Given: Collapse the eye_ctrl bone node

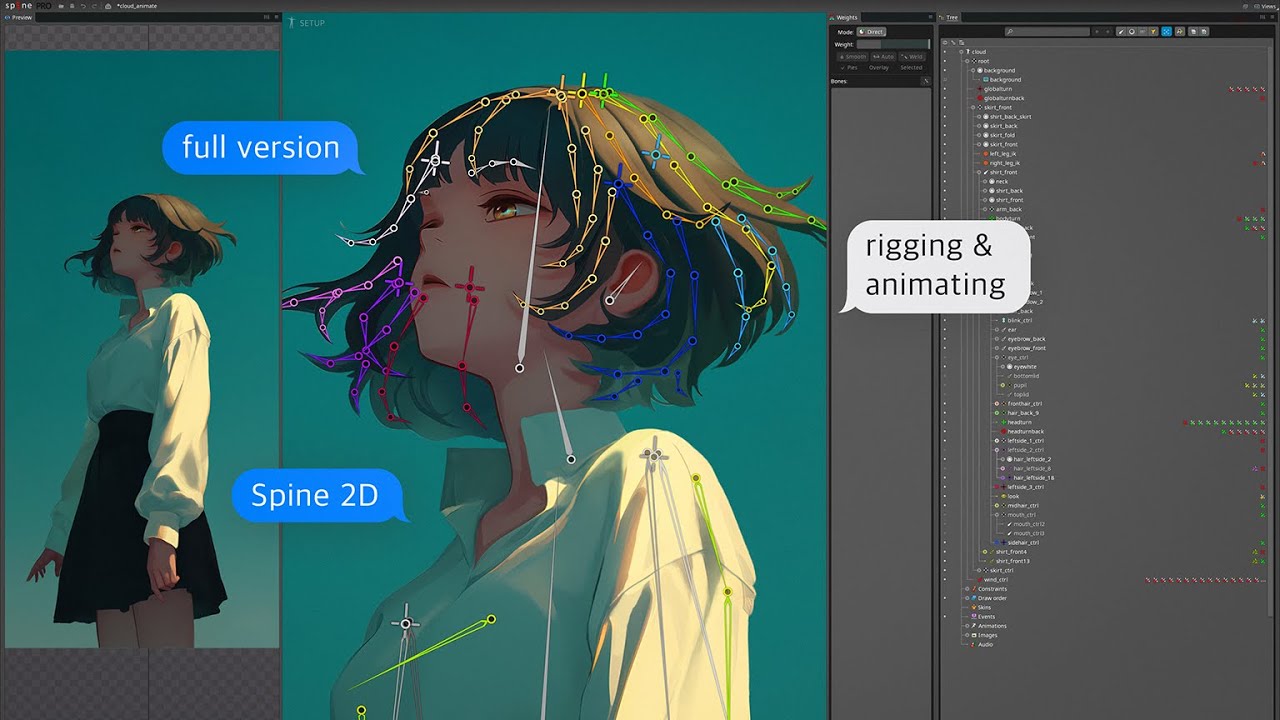Looking at the screenshot, I should click(997, 357).
